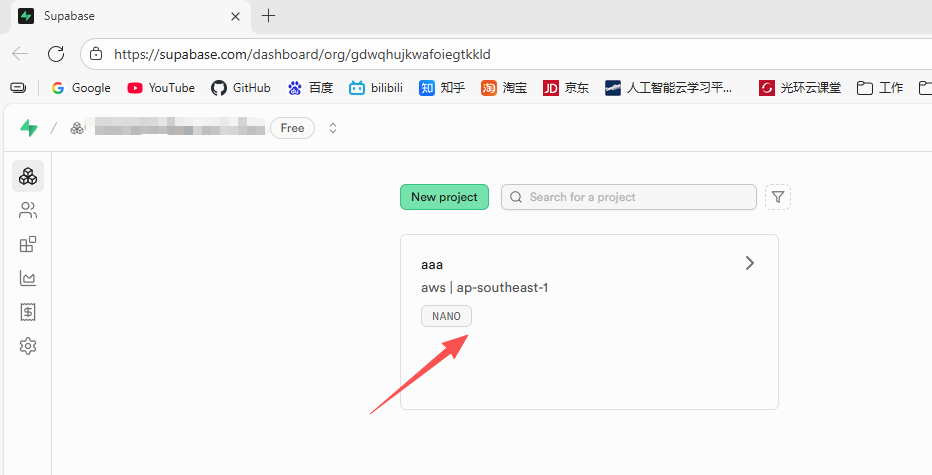Viewport: 932px width, 475px height.
Task: Open the Google bookmark
Action: pyautogui.click(x=81, y=88)
